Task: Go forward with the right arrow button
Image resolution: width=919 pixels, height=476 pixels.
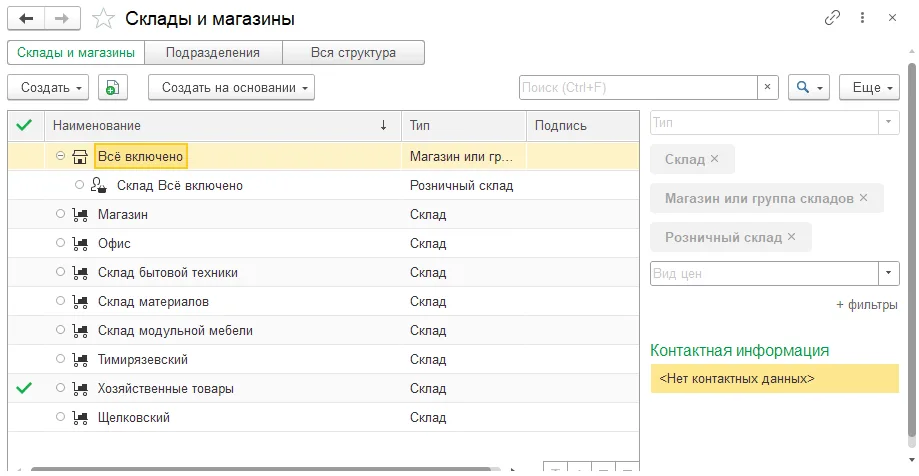Action: click(x=62, y=19)
